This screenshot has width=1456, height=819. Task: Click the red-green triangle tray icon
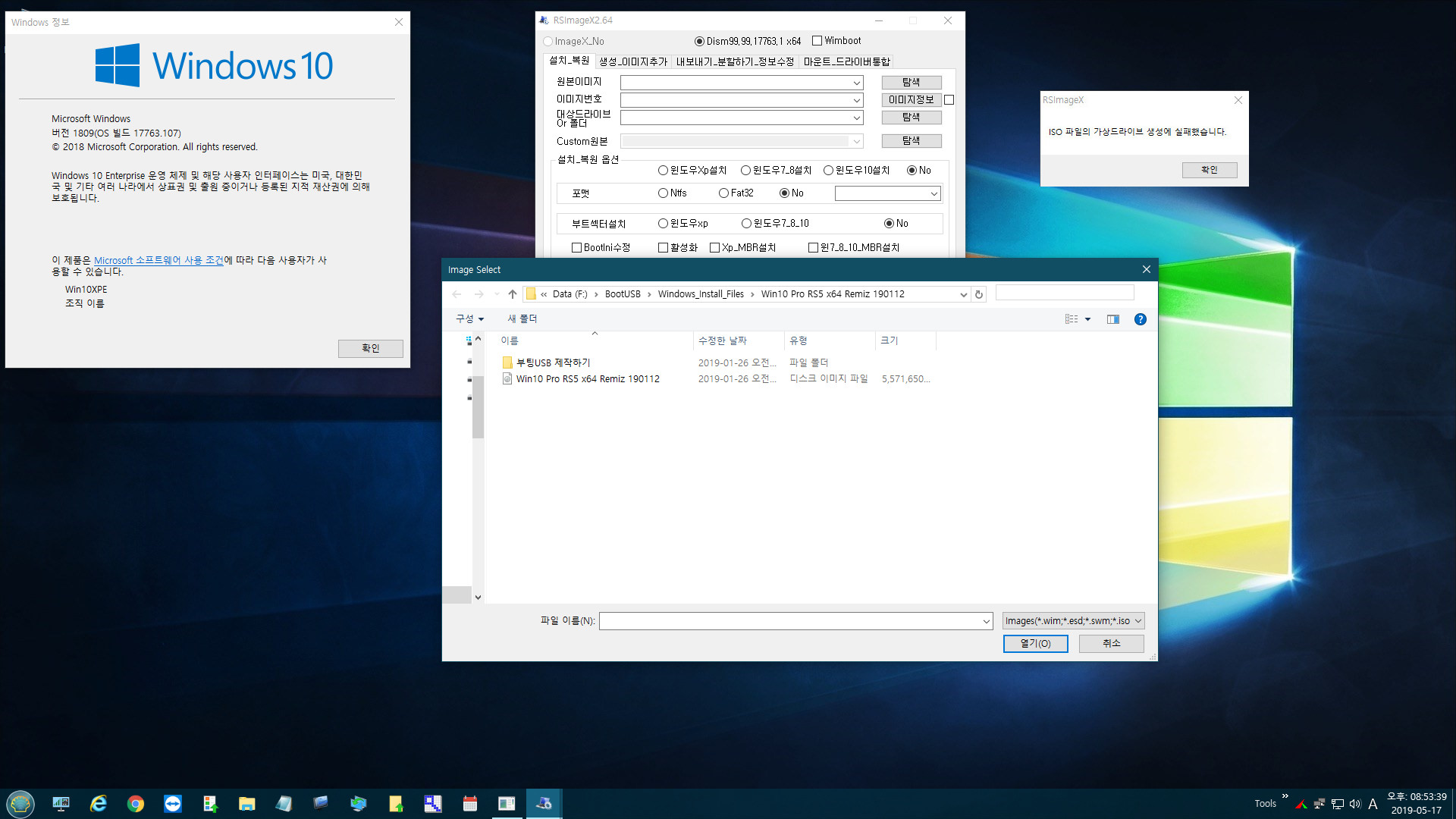pos(1301,804)
